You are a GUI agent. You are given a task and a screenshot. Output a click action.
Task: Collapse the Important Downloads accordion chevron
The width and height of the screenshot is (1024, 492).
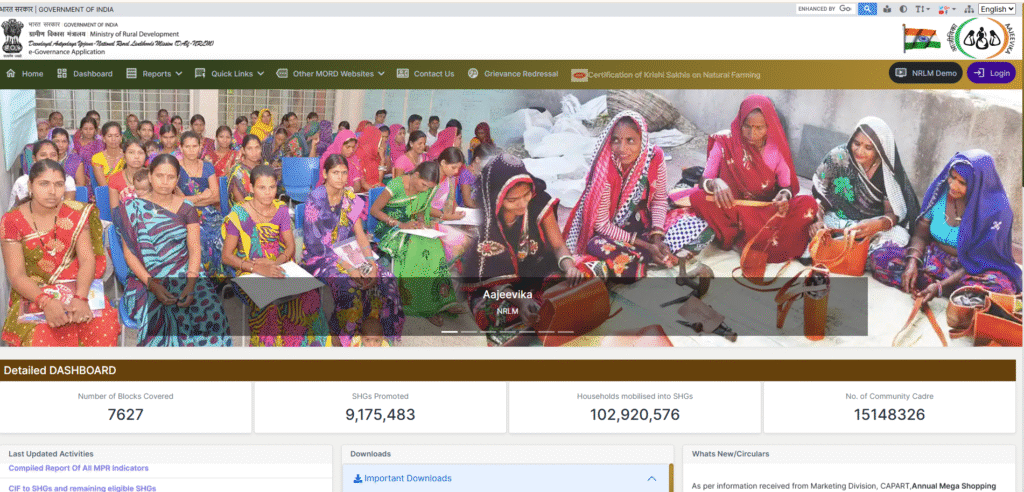click(x=651, y=478)
